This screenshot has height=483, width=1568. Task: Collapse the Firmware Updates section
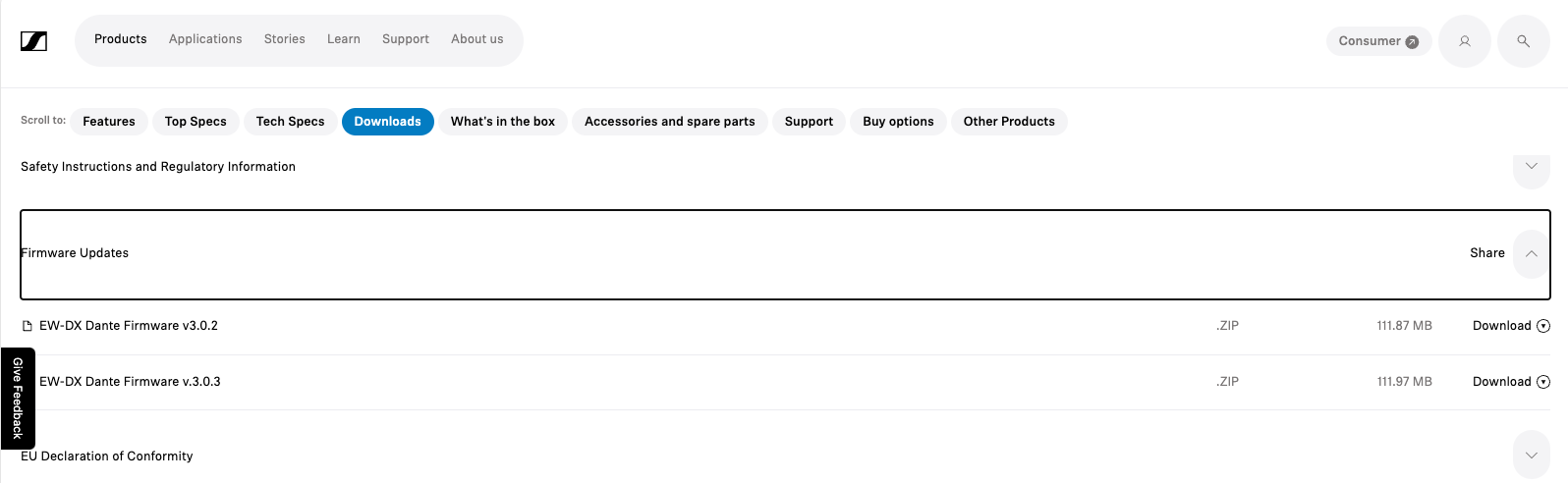[x=1531, y=253]
